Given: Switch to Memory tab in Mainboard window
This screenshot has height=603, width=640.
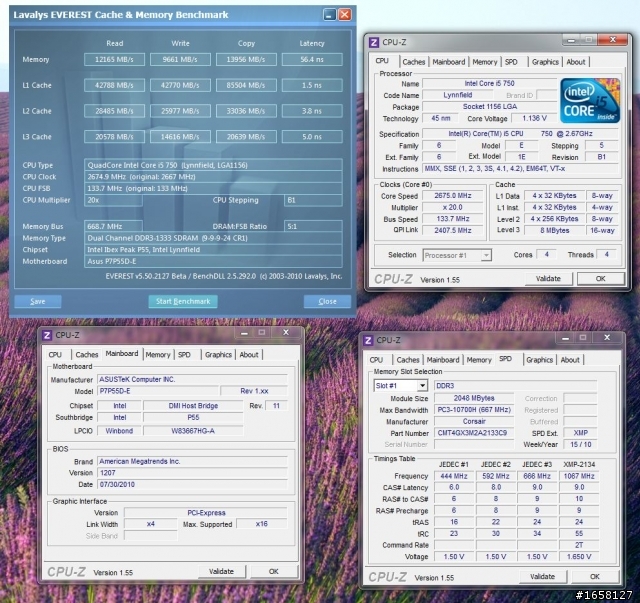Looking at the screenshot, I should pos(158,355).
